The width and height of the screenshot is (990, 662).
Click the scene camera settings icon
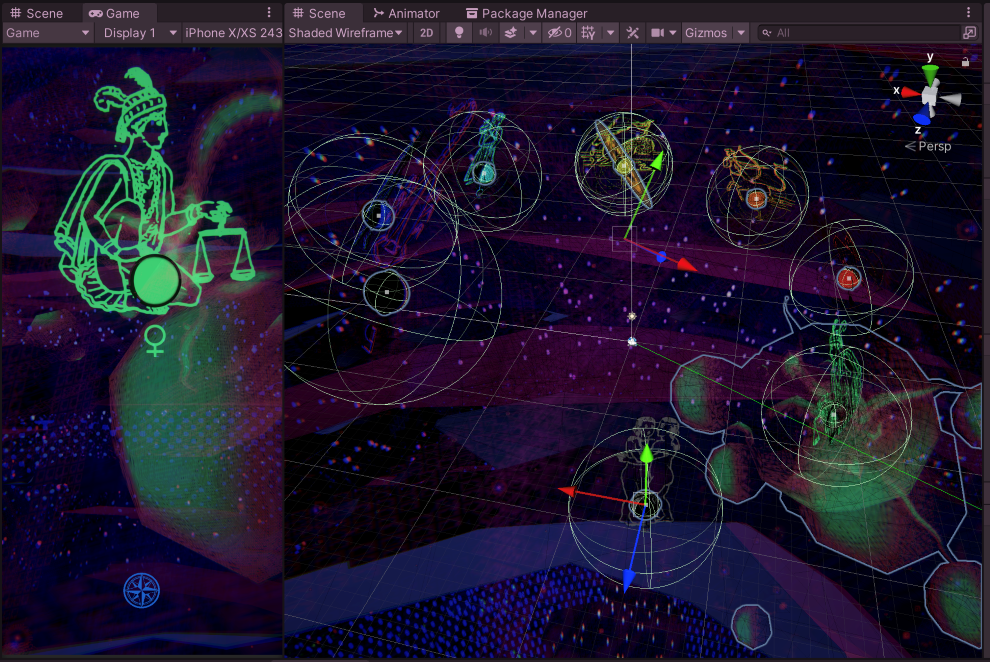[657, 33]
